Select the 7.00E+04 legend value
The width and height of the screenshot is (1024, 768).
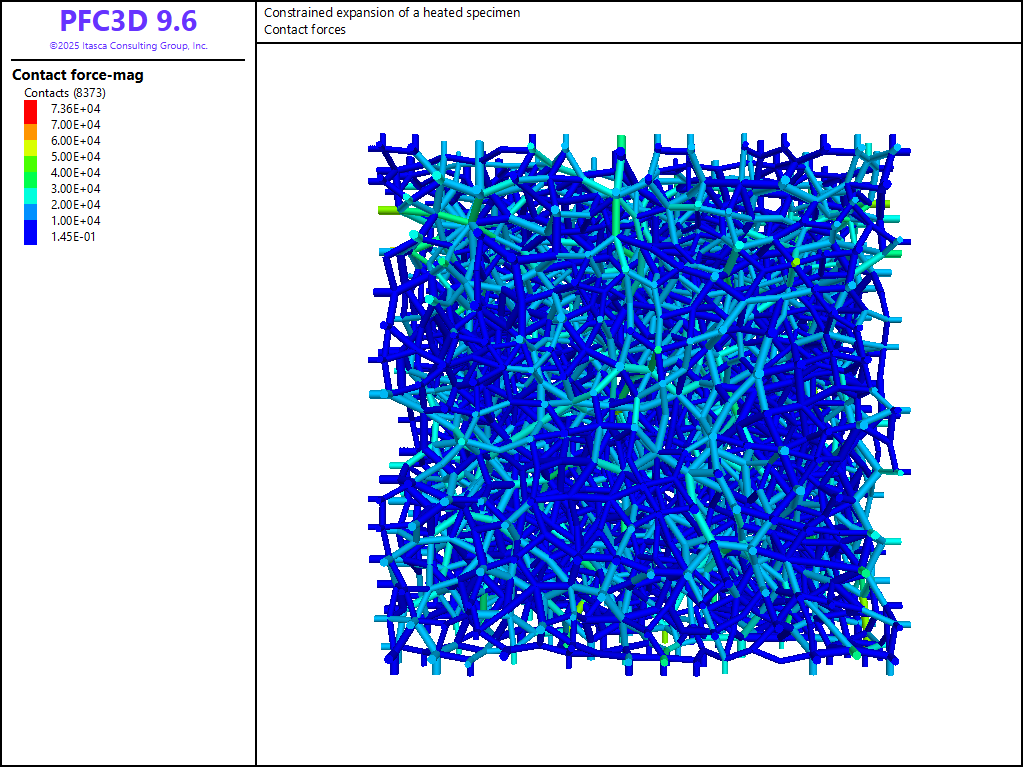click(76, 125)
